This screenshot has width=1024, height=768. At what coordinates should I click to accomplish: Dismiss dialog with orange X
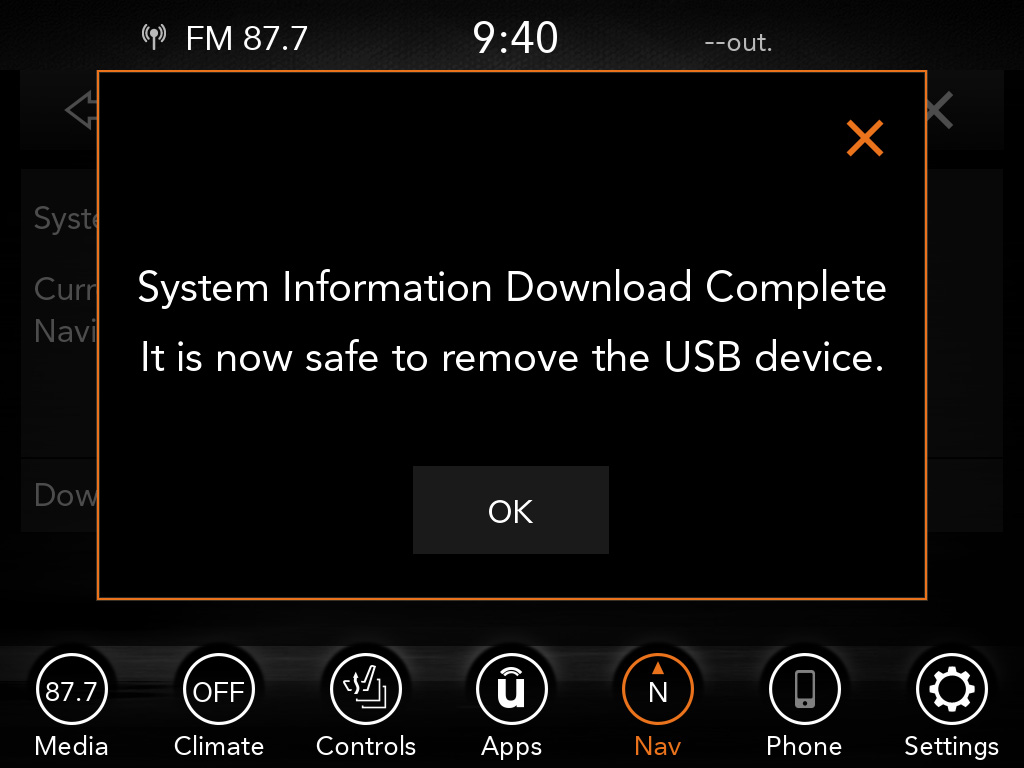click(865, 138)
